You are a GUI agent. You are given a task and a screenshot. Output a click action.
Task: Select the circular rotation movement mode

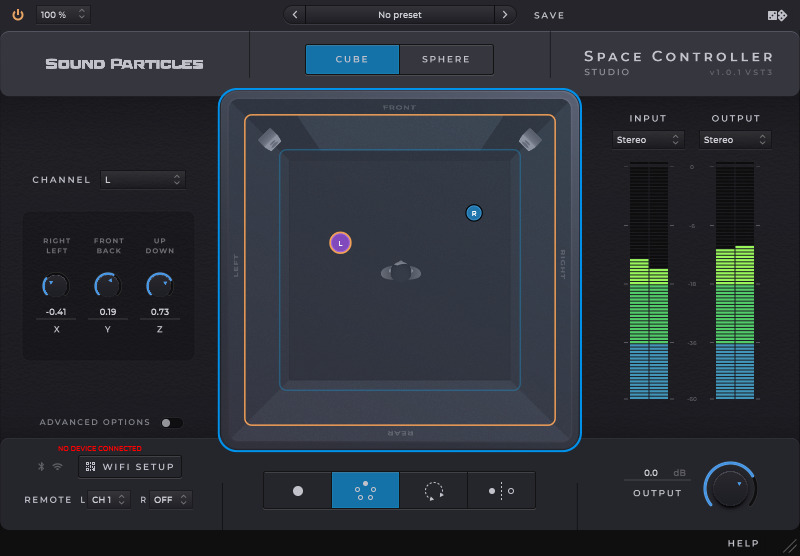click(x=433, y=490)
